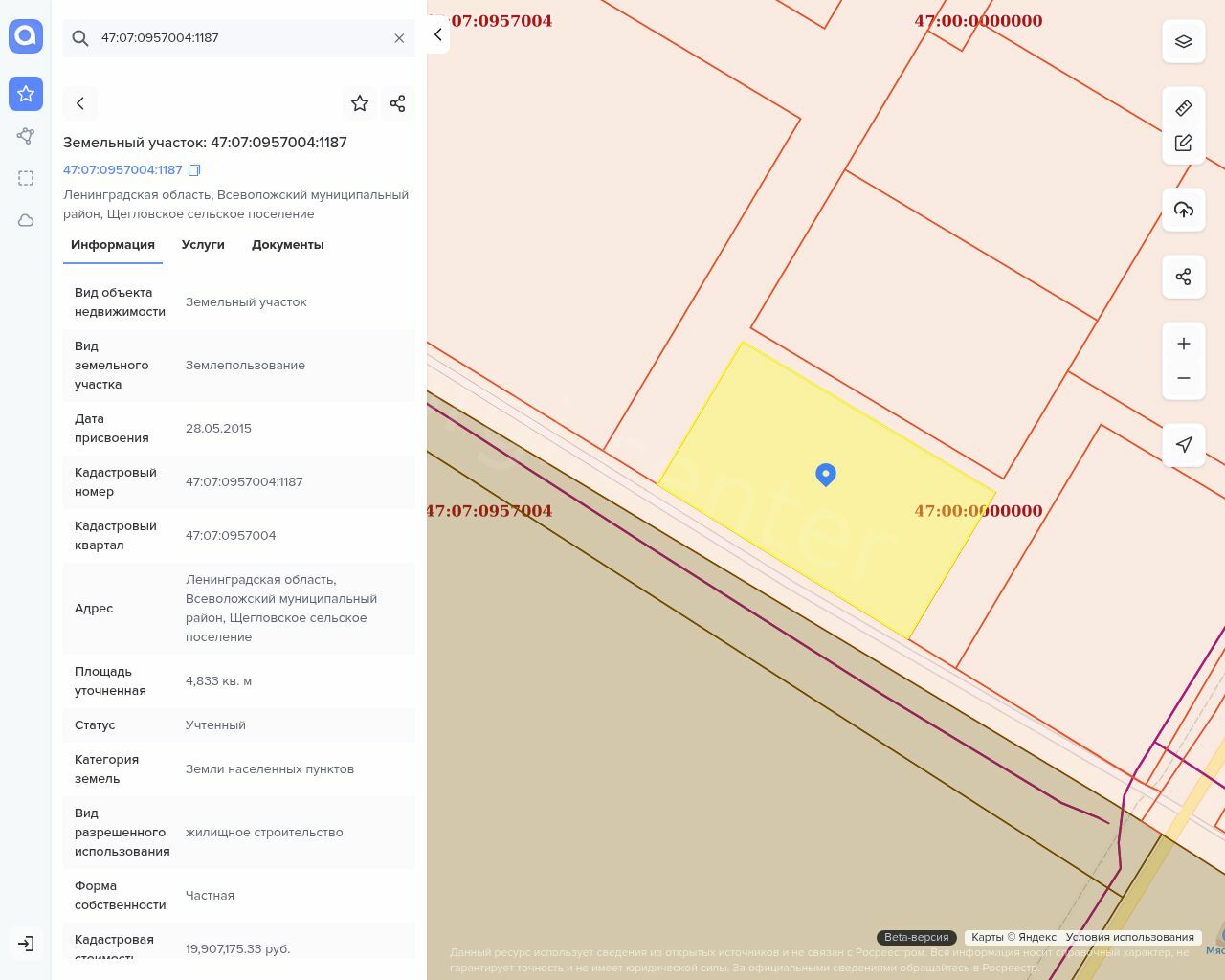Share parcel via panel share icon
Viewport: 1225px width, 980px height.
pos(397,103)
